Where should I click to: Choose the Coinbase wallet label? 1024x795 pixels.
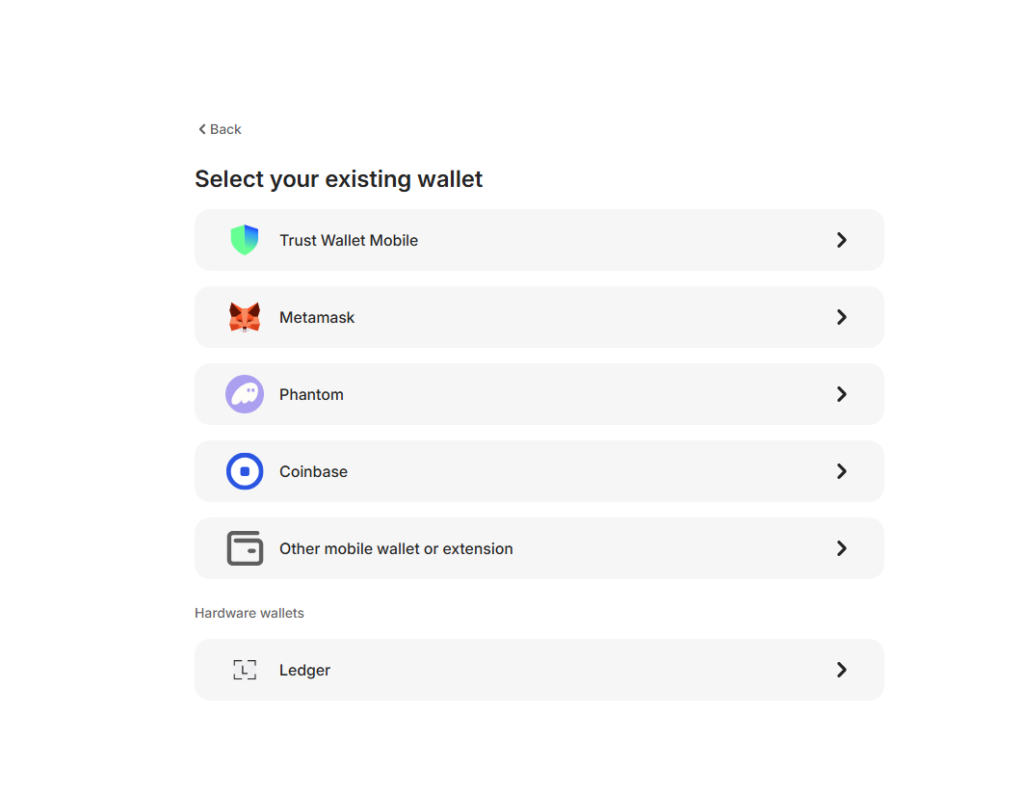tap(313, 471)
